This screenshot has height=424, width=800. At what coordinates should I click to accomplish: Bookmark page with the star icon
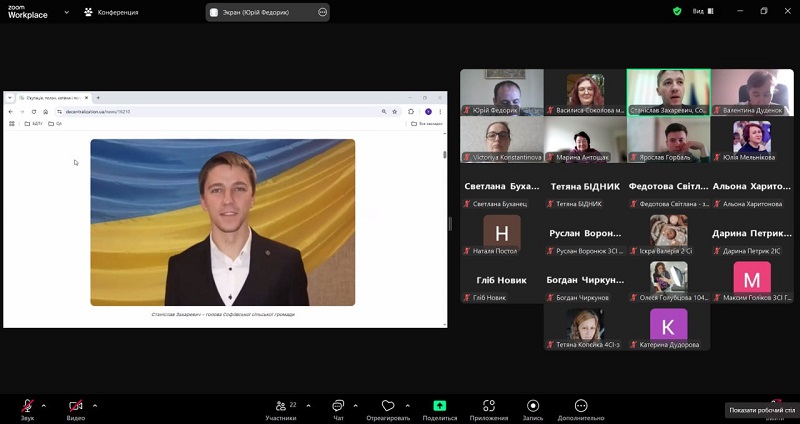point(394,112)
